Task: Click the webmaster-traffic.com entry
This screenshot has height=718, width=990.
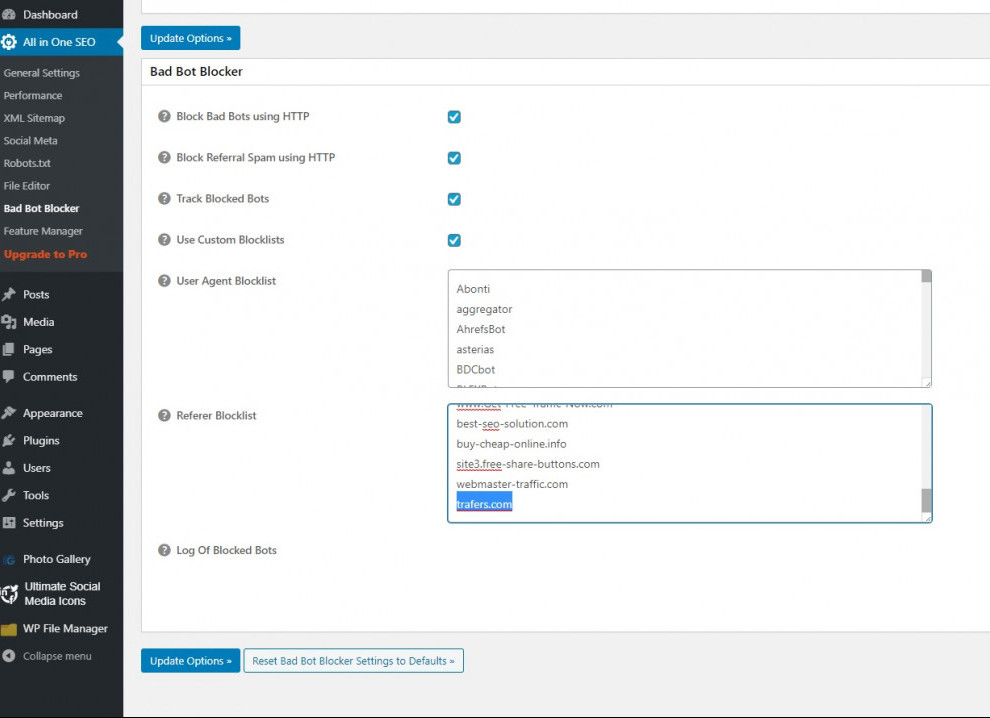Action: point(512,484)
